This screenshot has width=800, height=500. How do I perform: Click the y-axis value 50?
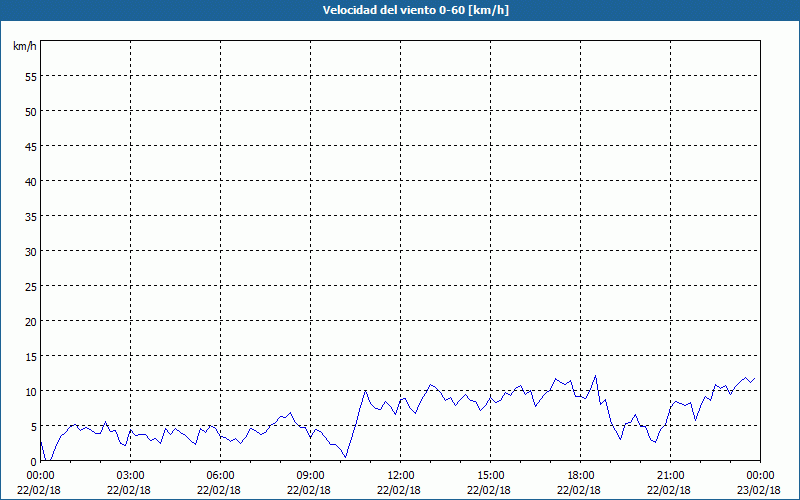[x=31, y=111]
